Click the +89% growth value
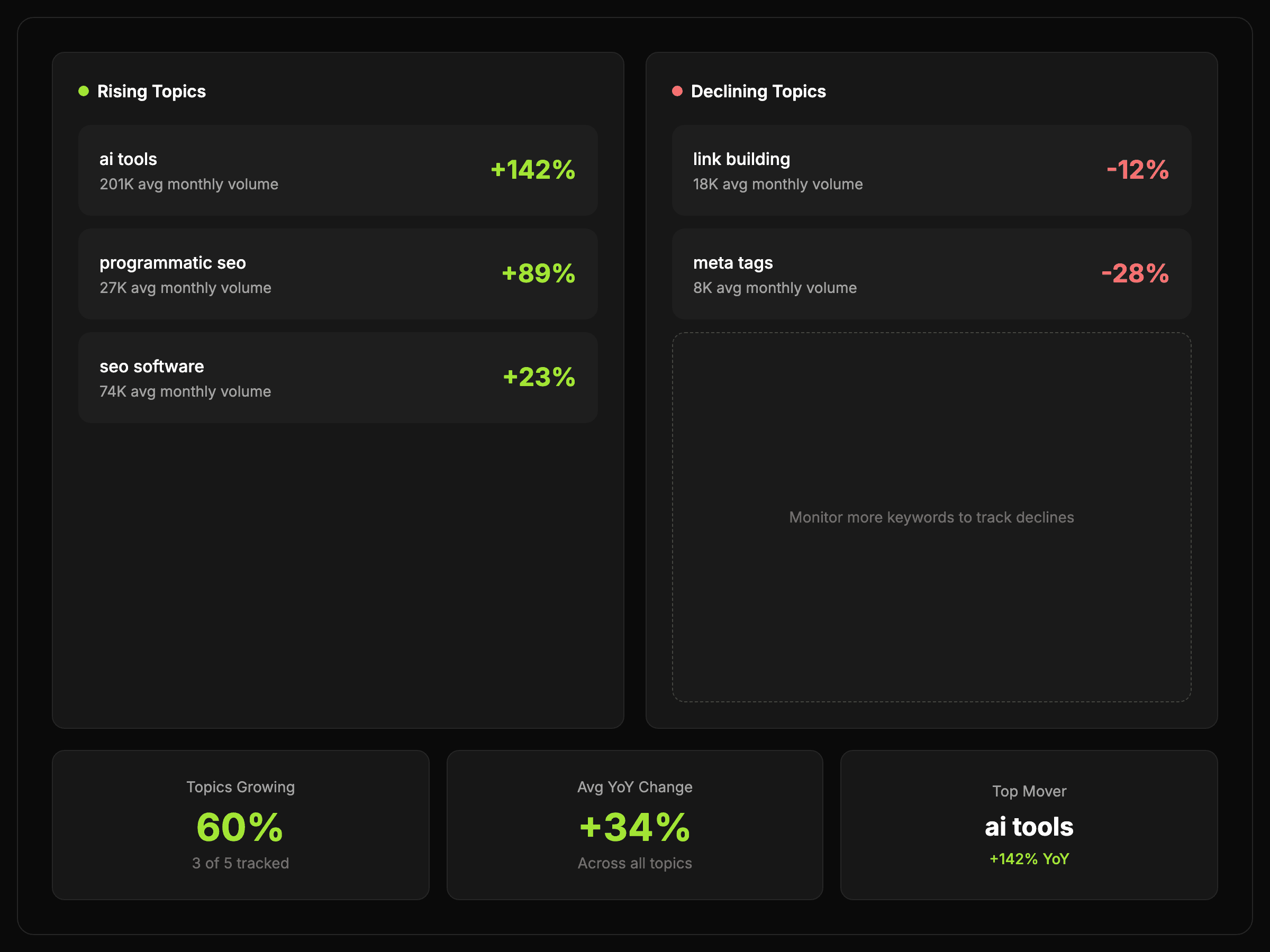Viewport: 1270px width, 952px height. (538, 274)
